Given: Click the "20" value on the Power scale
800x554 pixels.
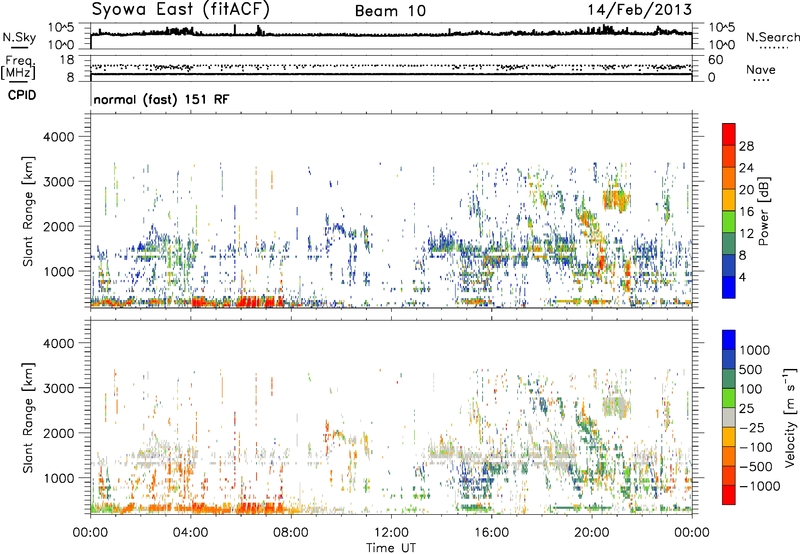Looking at the screenshot, I should [746, 190].
